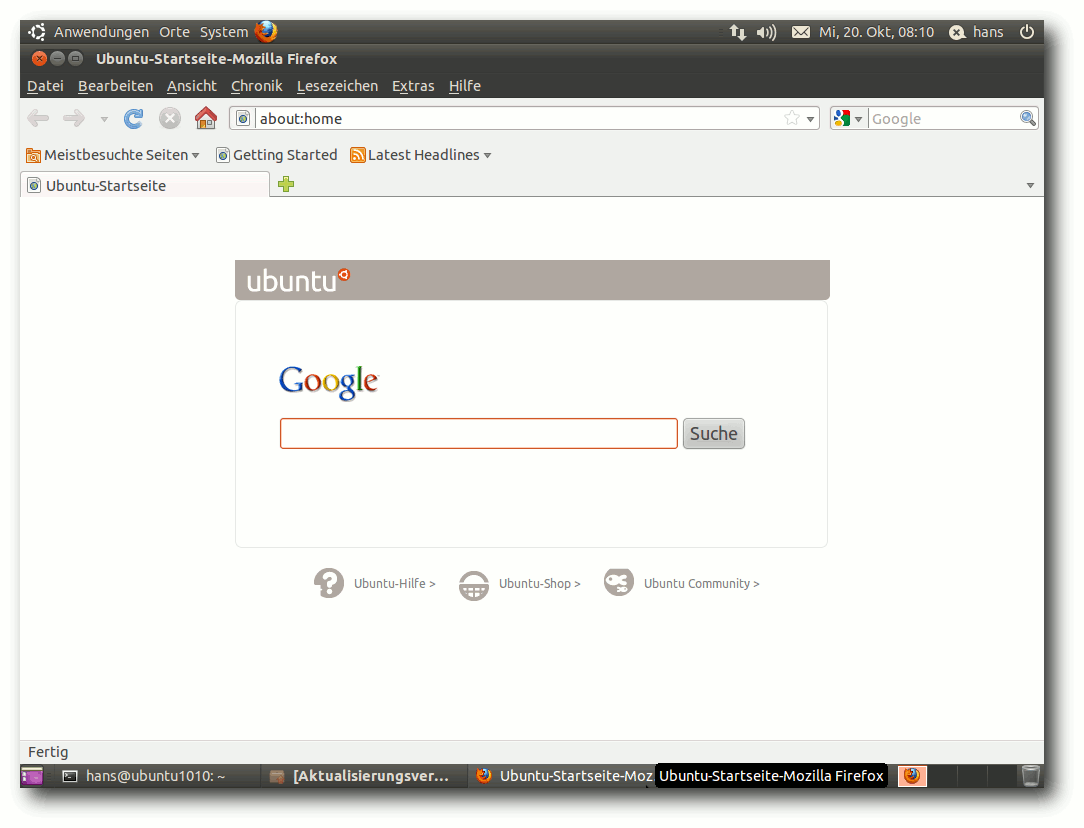Click the Google logo on the start page

pyautogui.click(x=328, y=382)
